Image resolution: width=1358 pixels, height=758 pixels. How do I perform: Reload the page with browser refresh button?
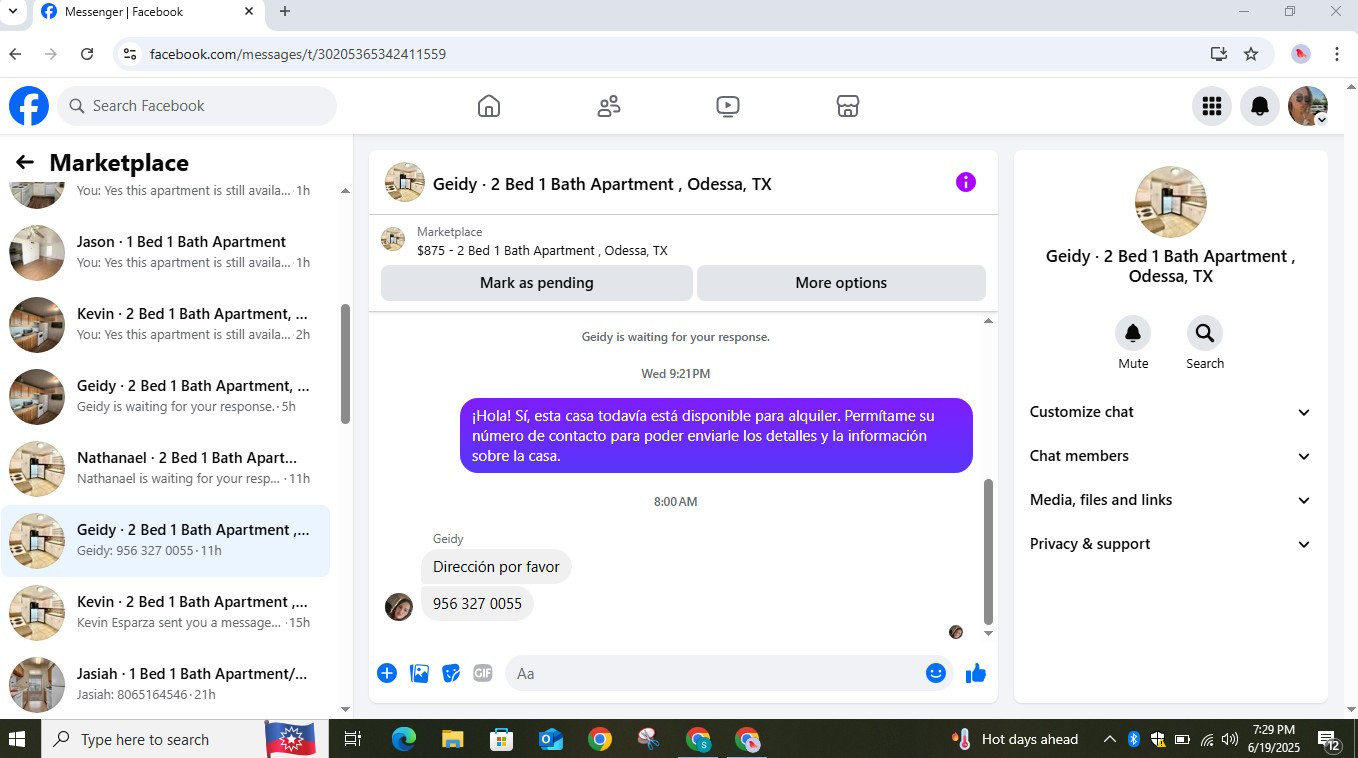87,54
